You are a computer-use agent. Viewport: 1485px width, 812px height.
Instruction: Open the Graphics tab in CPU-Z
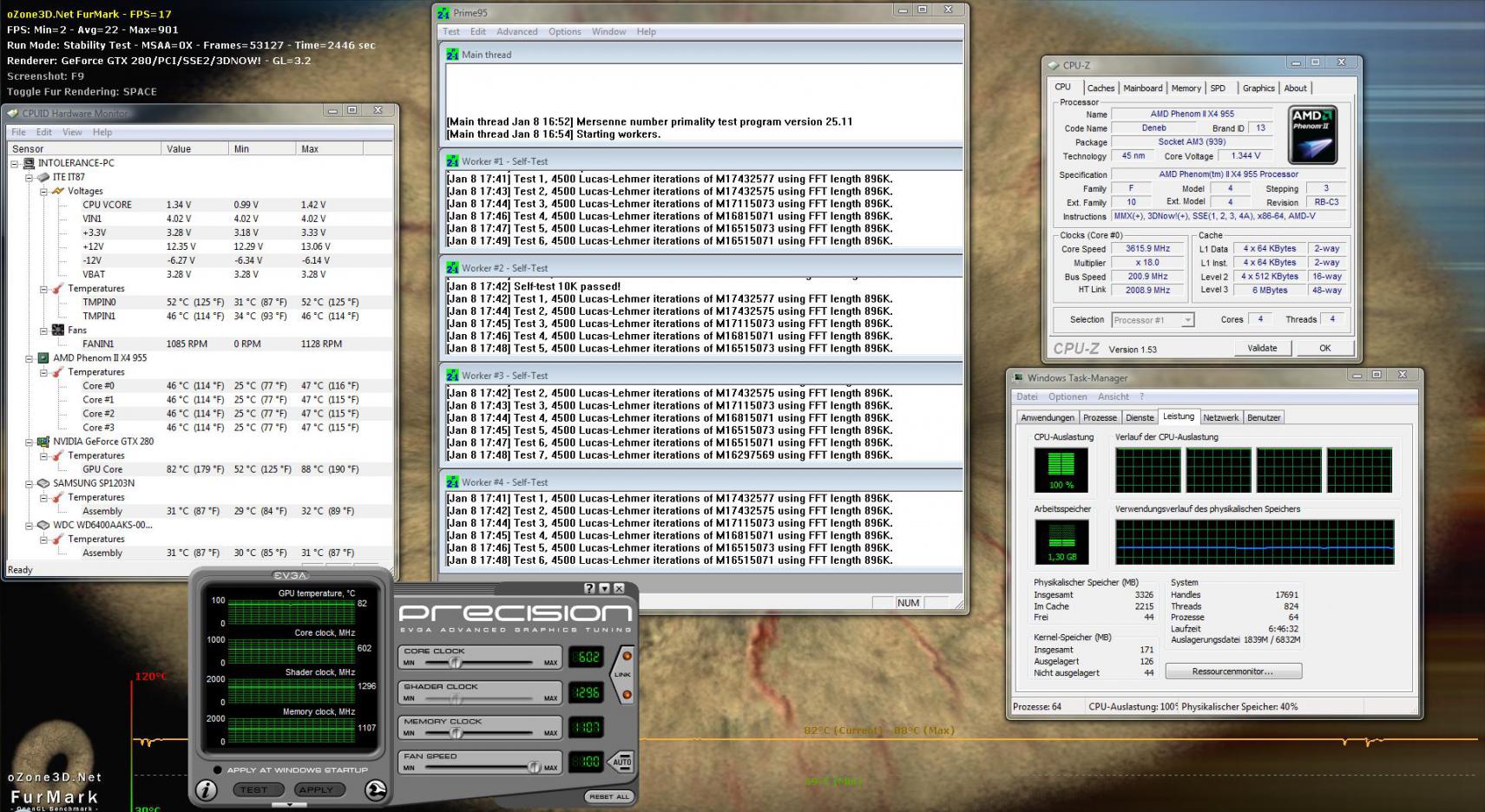pyautogui.click(x=1258, y=88)
